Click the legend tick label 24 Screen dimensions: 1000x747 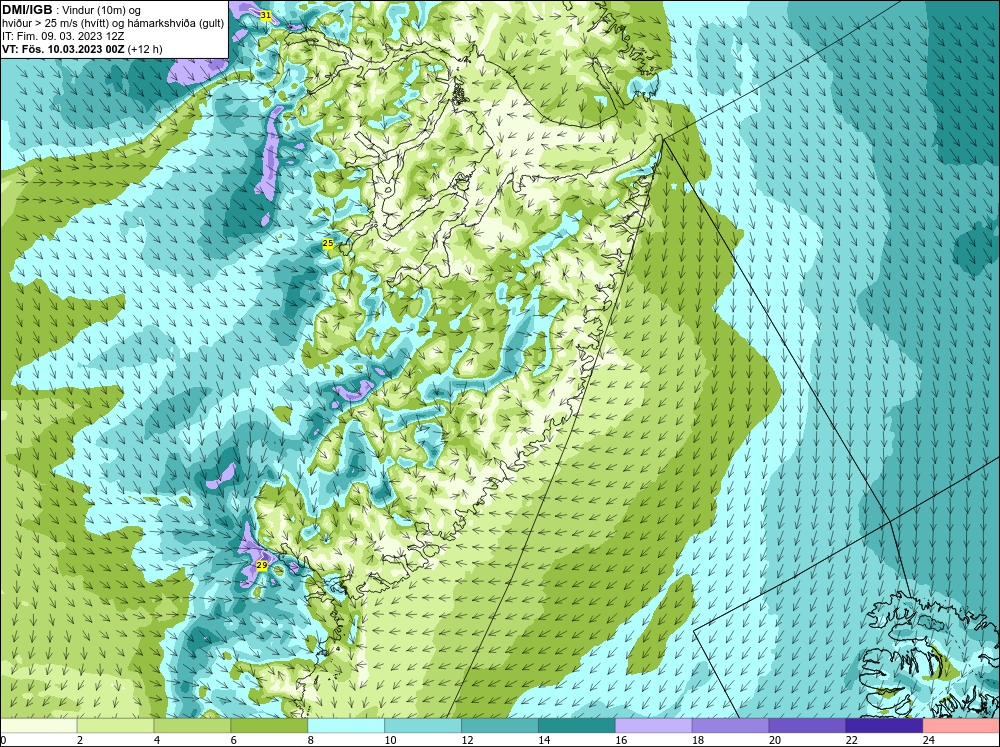[x=929, y=740]
